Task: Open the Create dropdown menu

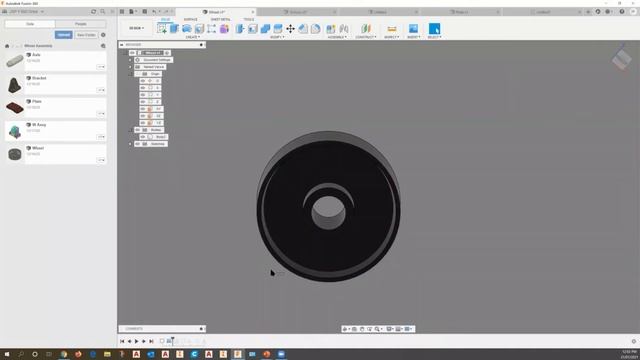Action: tap(193, 37)
